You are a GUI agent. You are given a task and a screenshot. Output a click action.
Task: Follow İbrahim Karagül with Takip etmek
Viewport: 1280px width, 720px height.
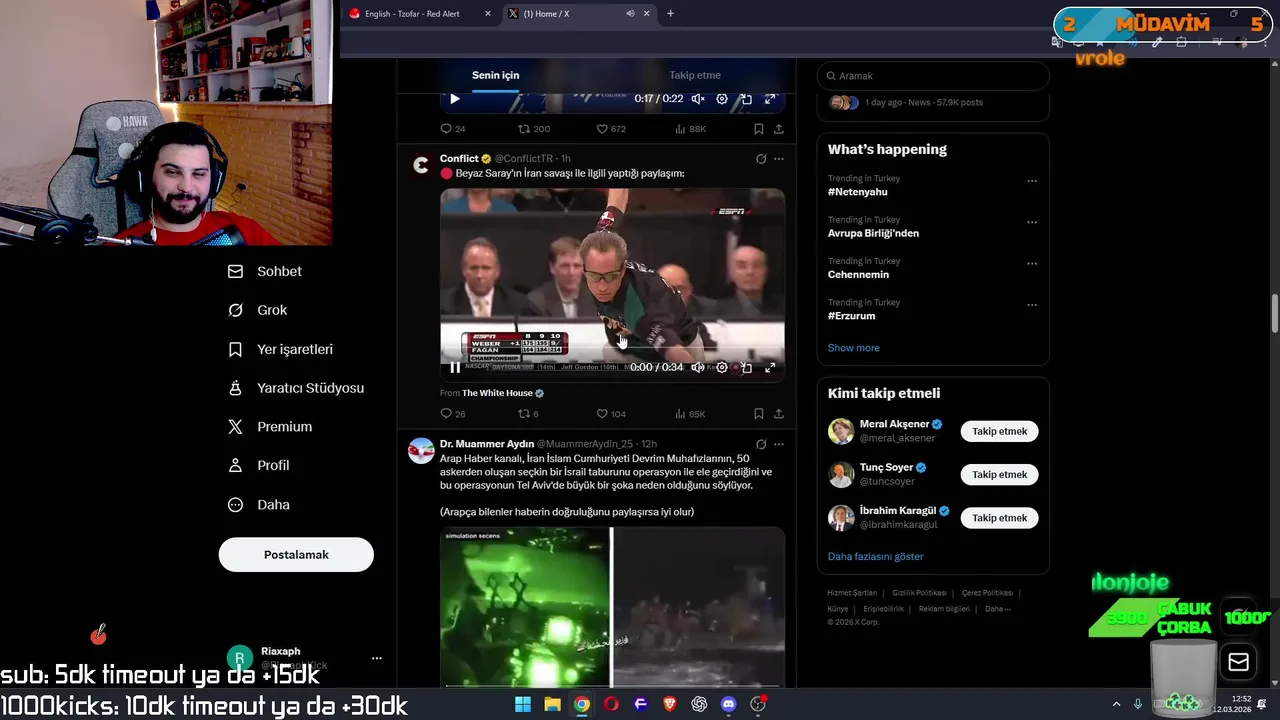click(1000, 518)
